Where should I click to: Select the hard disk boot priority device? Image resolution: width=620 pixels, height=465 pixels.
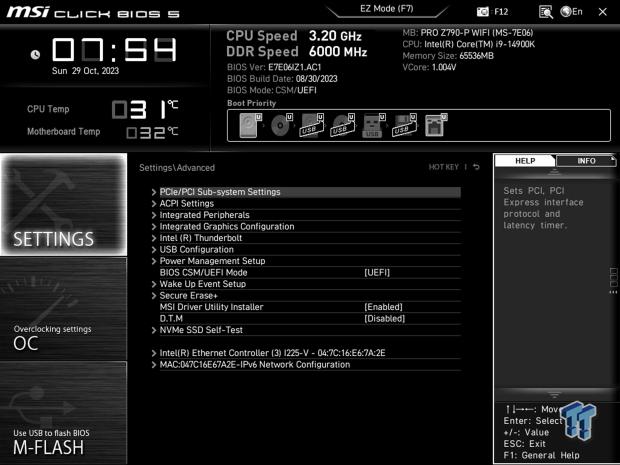(250, 125)
